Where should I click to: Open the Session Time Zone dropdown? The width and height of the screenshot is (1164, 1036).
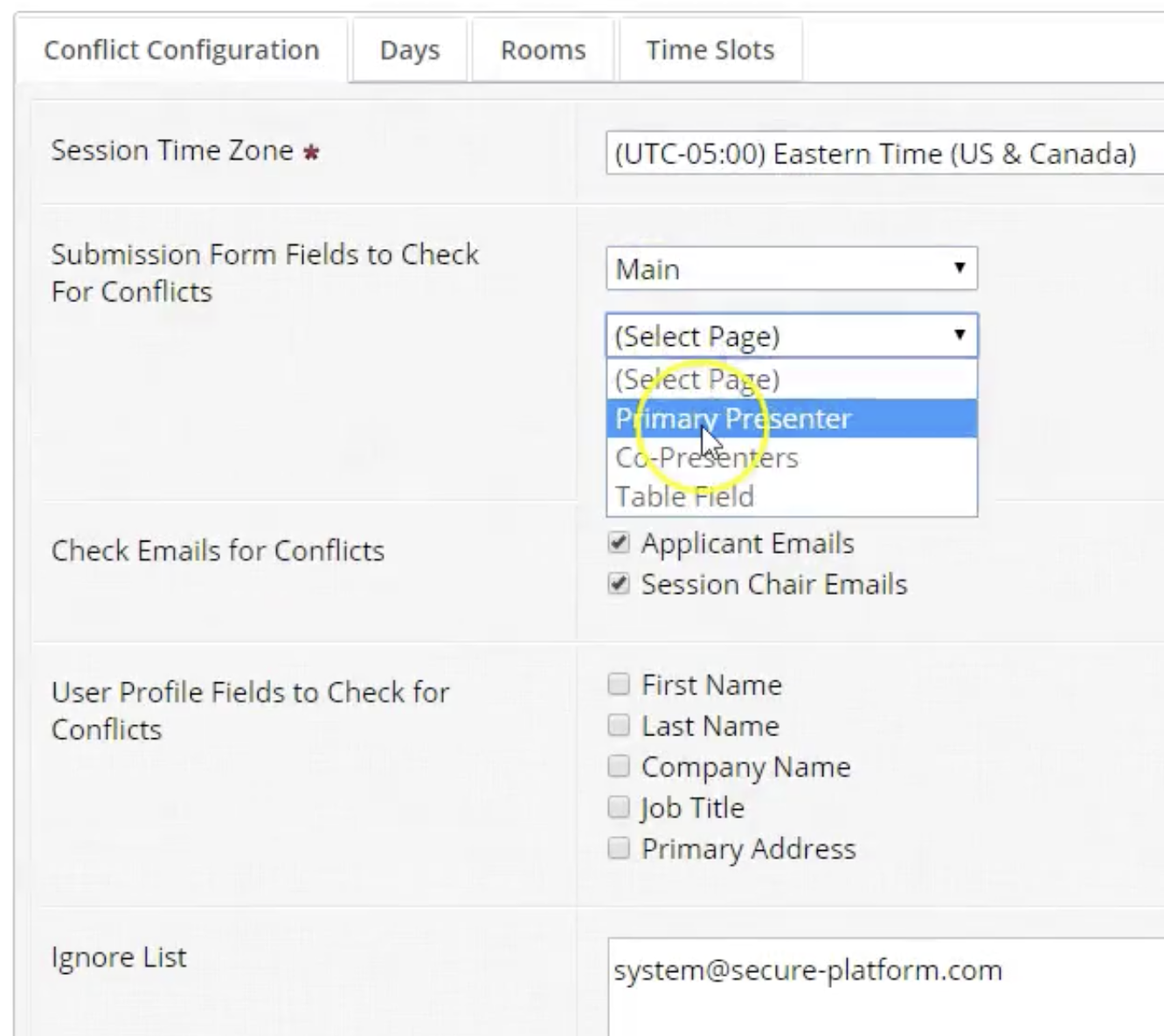[883, 155]
